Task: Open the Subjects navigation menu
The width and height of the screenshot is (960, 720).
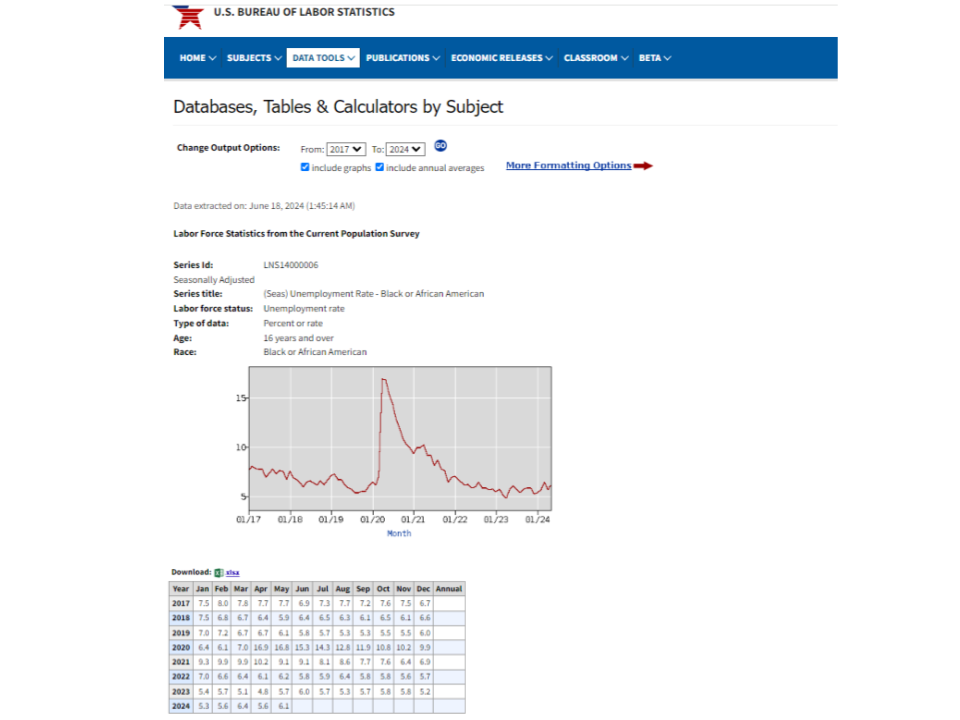Action: (x=254, y=58)
